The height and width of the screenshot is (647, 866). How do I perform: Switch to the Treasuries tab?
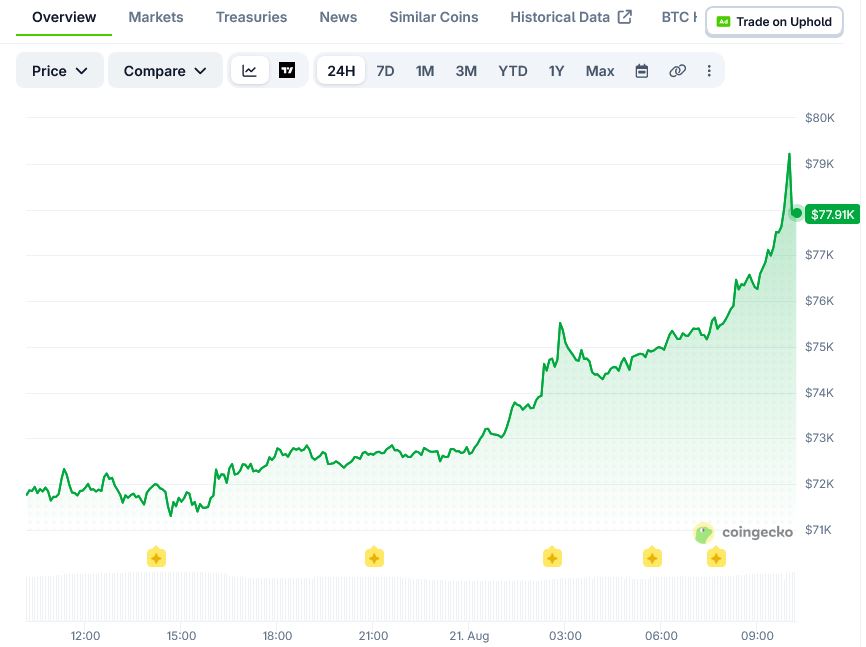(251, 17)
